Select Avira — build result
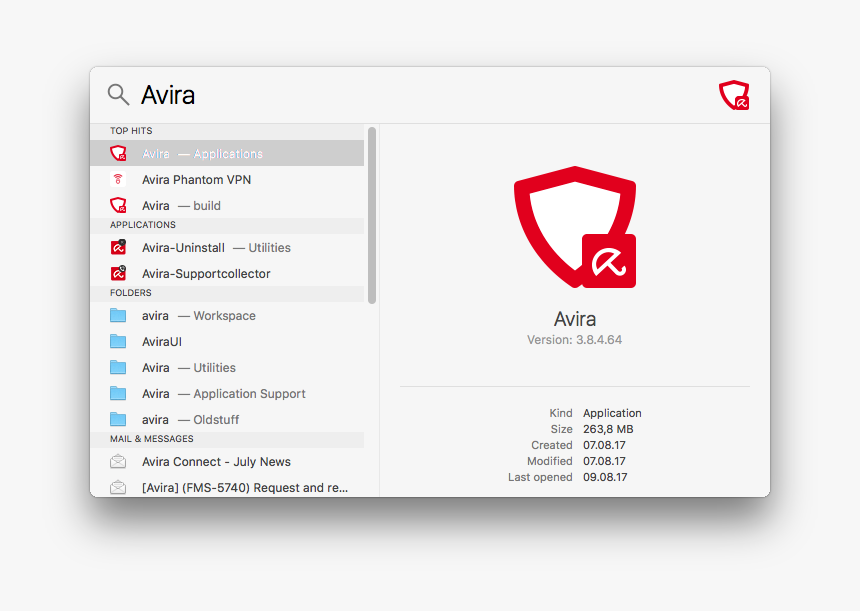The image size is (860, 611). pos(227,206)
